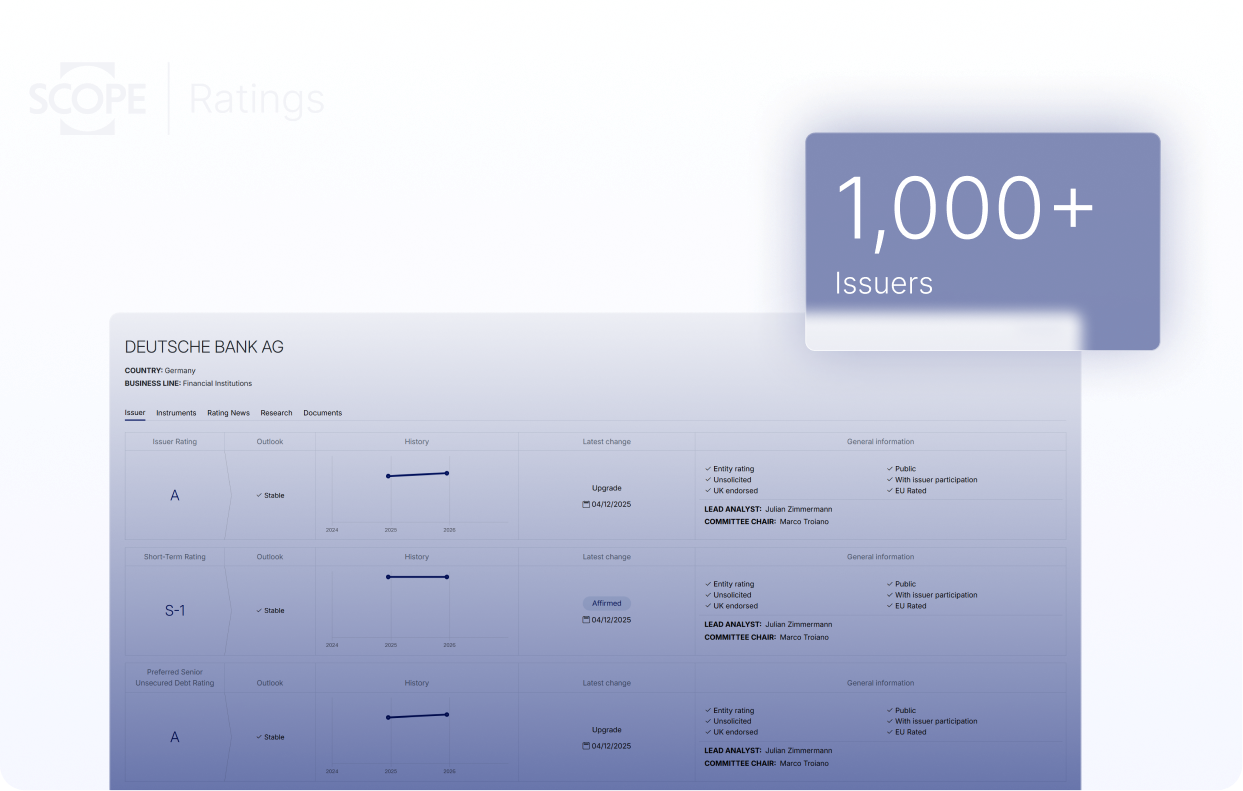Viewport: 1243px width, 791px height.
Task: Open the history chart in Short-Term Rating row
Action: tap(417, 610)
